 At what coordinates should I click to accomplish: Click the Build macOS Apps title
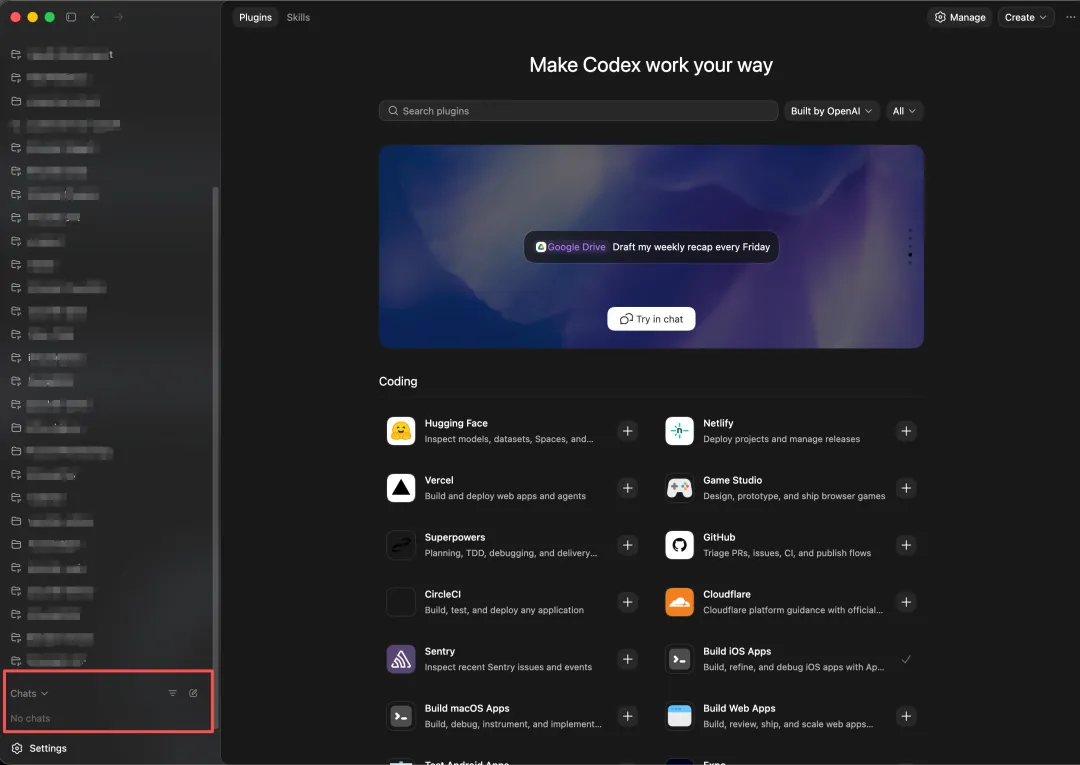point(467,709)
